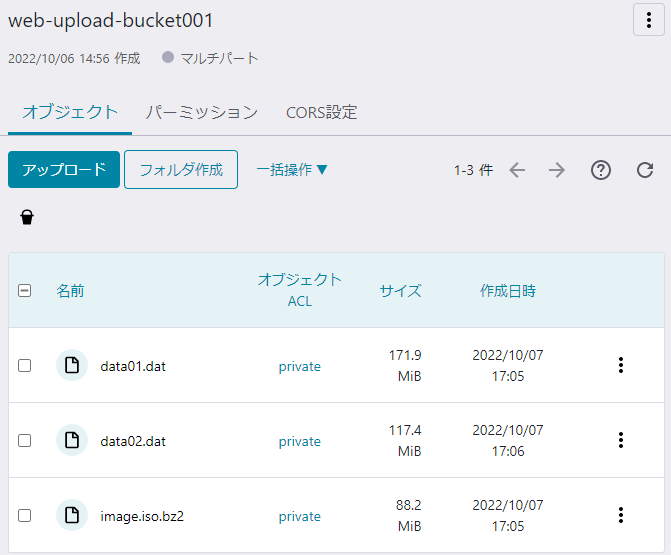Image resolution: width=671 pixels, height=555 pixels.
Task: Tick the image.iso.bz2 checkbox
Action: point(25,516)
